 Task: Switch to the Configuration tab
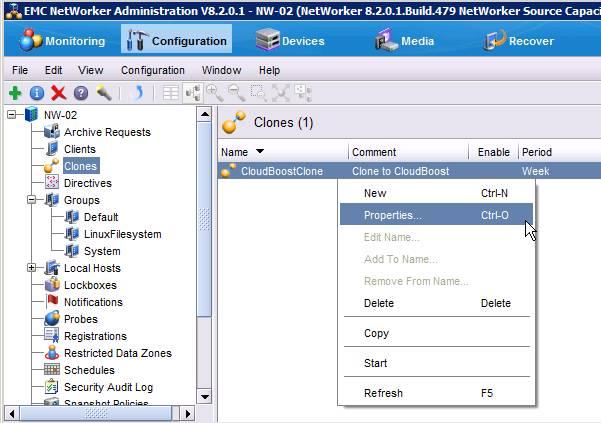click(177, 40)
